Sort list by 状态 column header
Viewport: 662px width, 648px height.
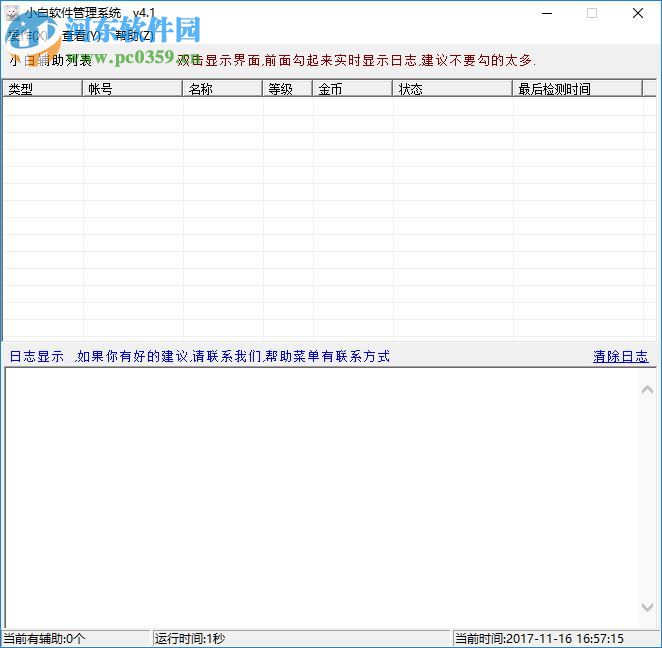coord(453,89)
